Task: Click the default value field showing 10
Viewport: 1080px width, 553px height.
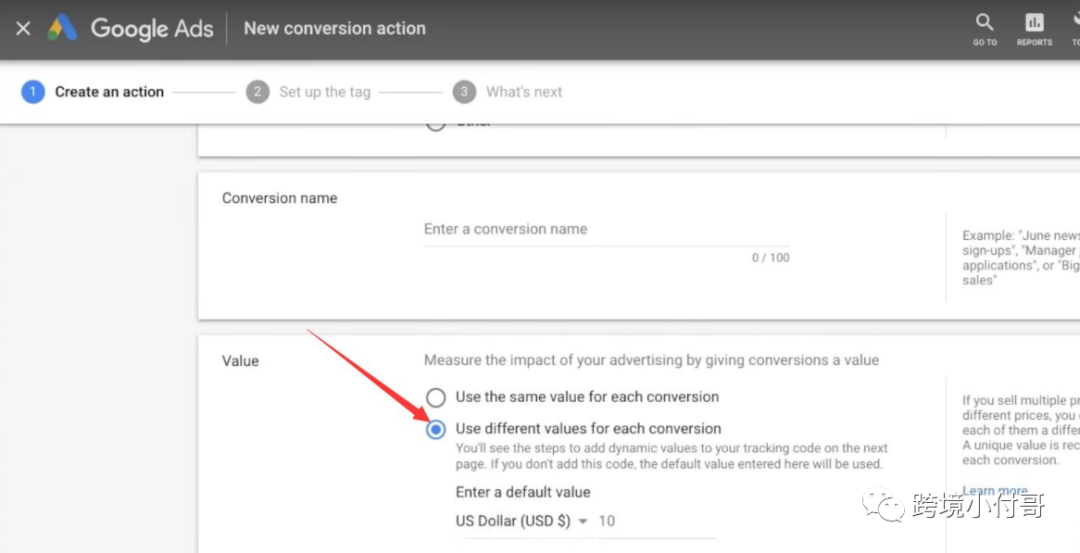Action: pyautogui.click(x=658, y=521)
